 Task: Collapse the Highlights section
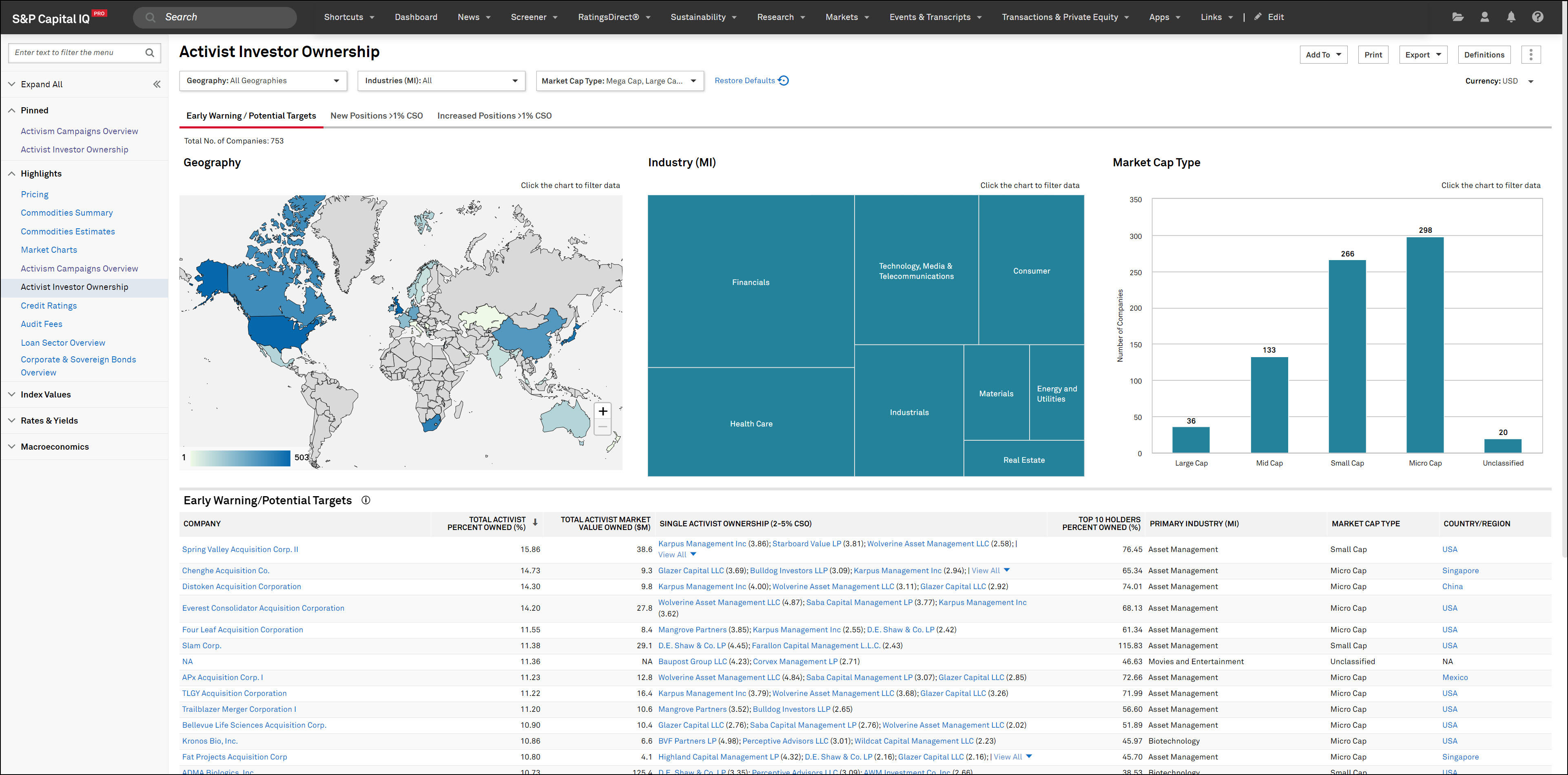(12, 173)
